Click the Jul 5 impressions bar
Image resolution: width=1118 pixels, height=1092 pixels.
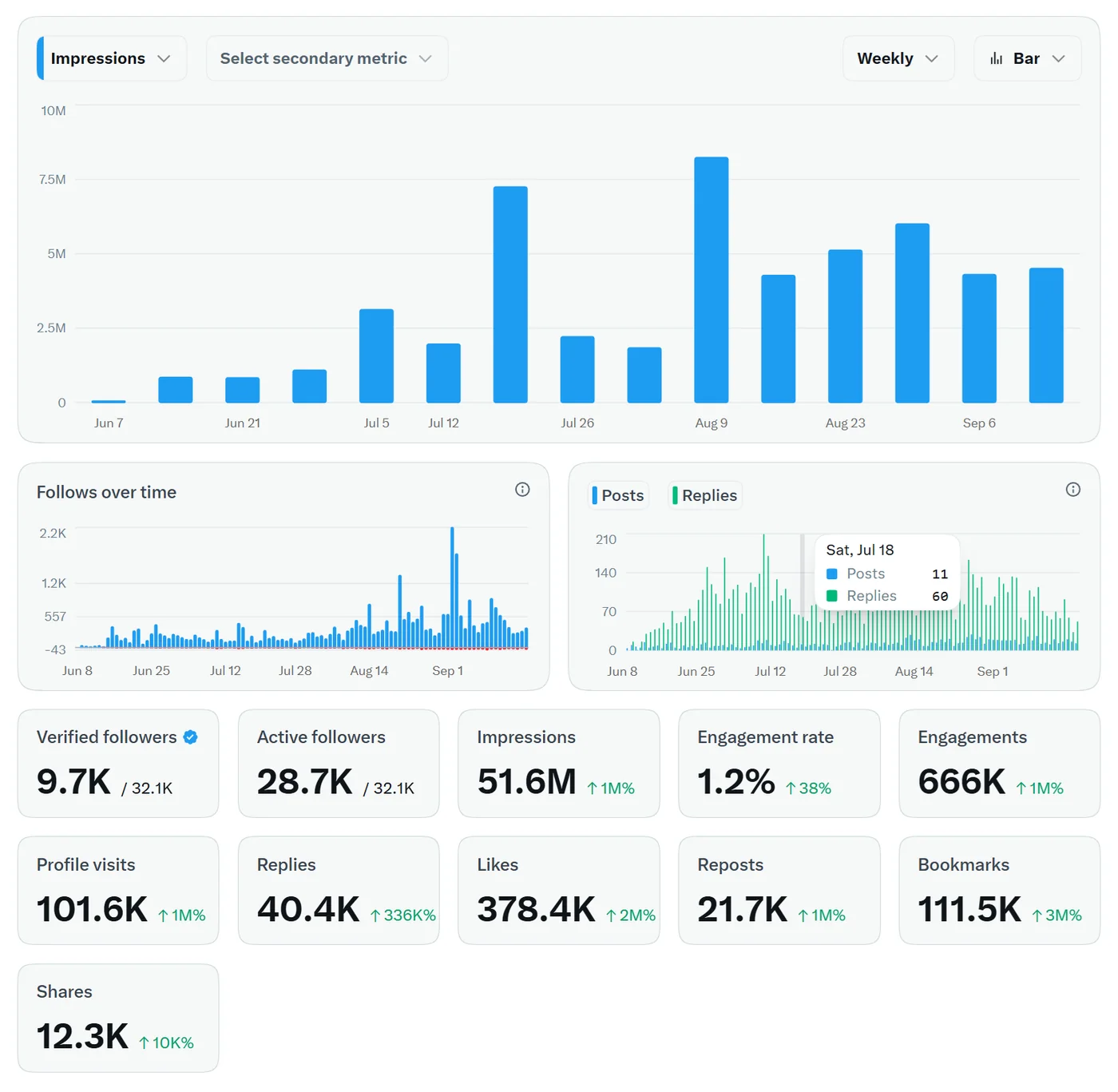(376, 355)
